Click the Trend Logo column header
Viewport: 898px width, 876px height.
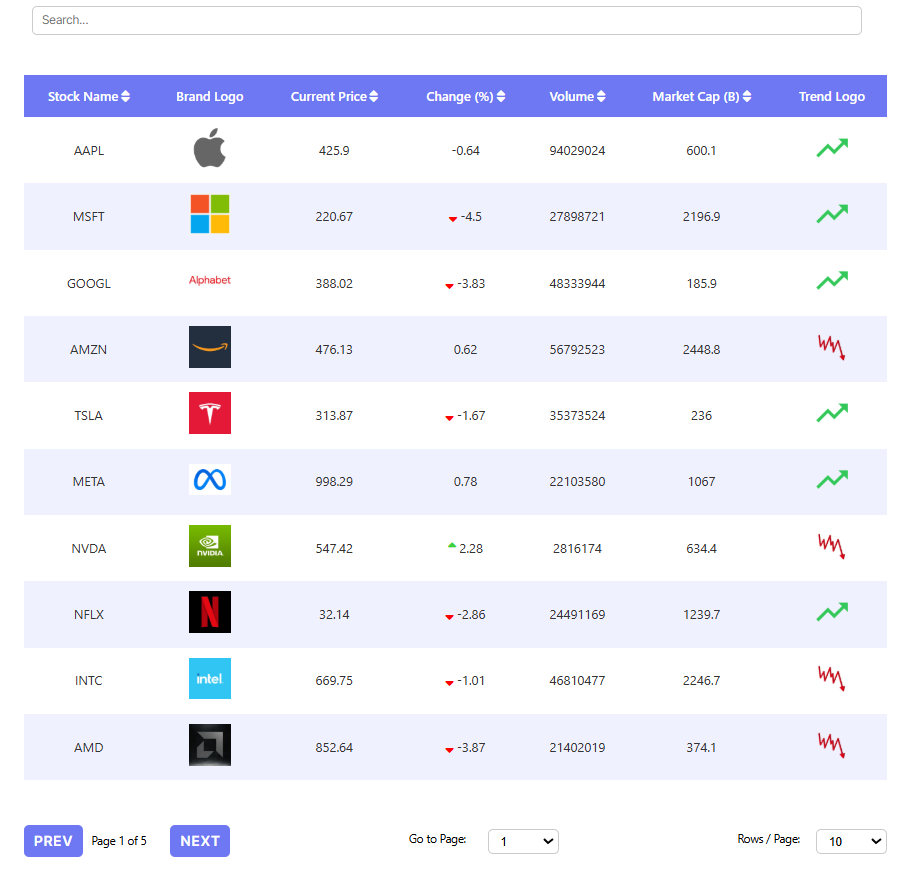click(x=832, y=96)
